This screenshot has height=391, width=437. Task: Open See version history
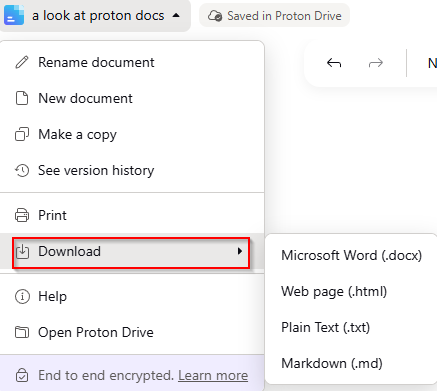tap(132, 170)
